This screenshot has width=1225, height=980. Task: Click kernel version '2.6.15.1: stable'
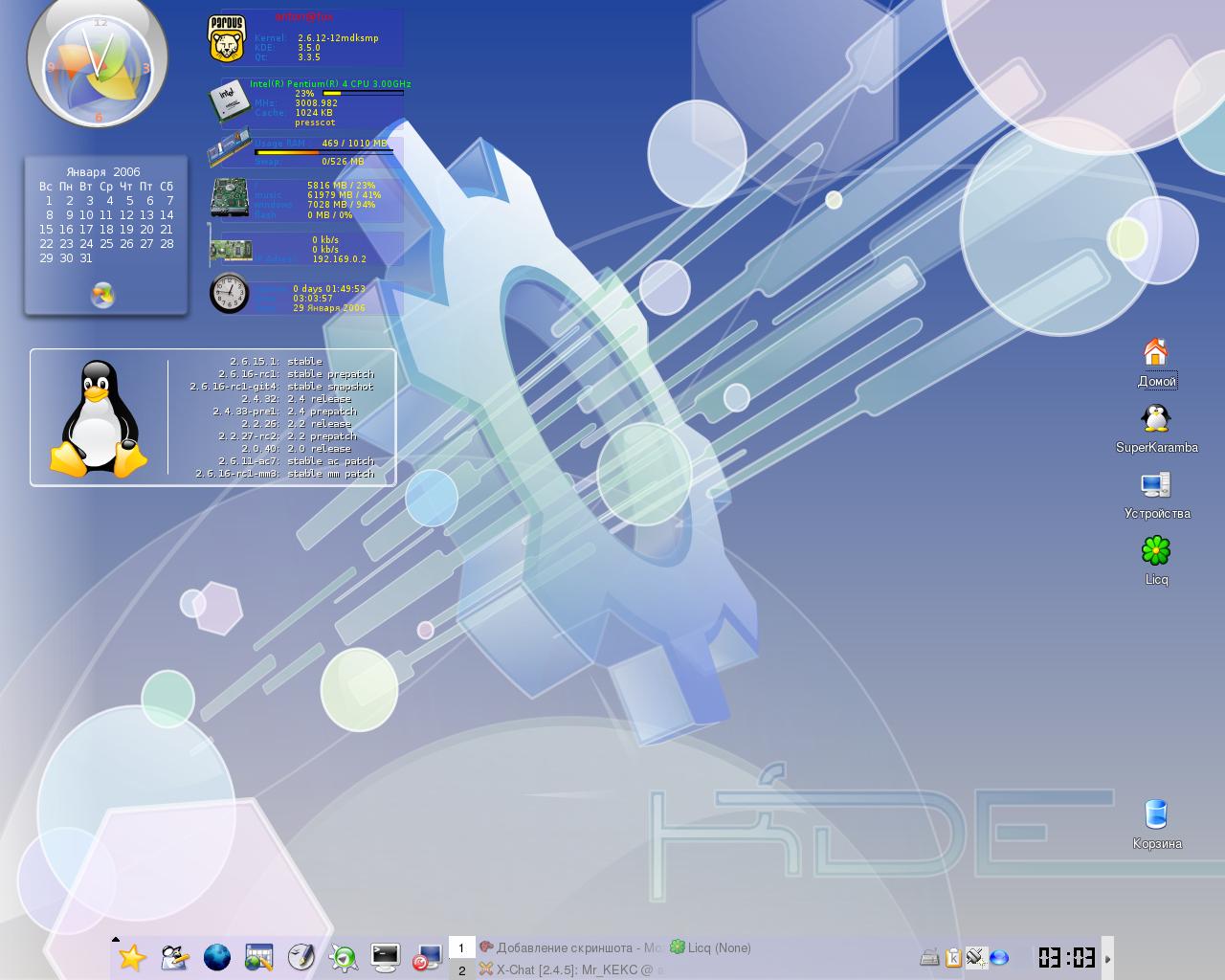276,362
